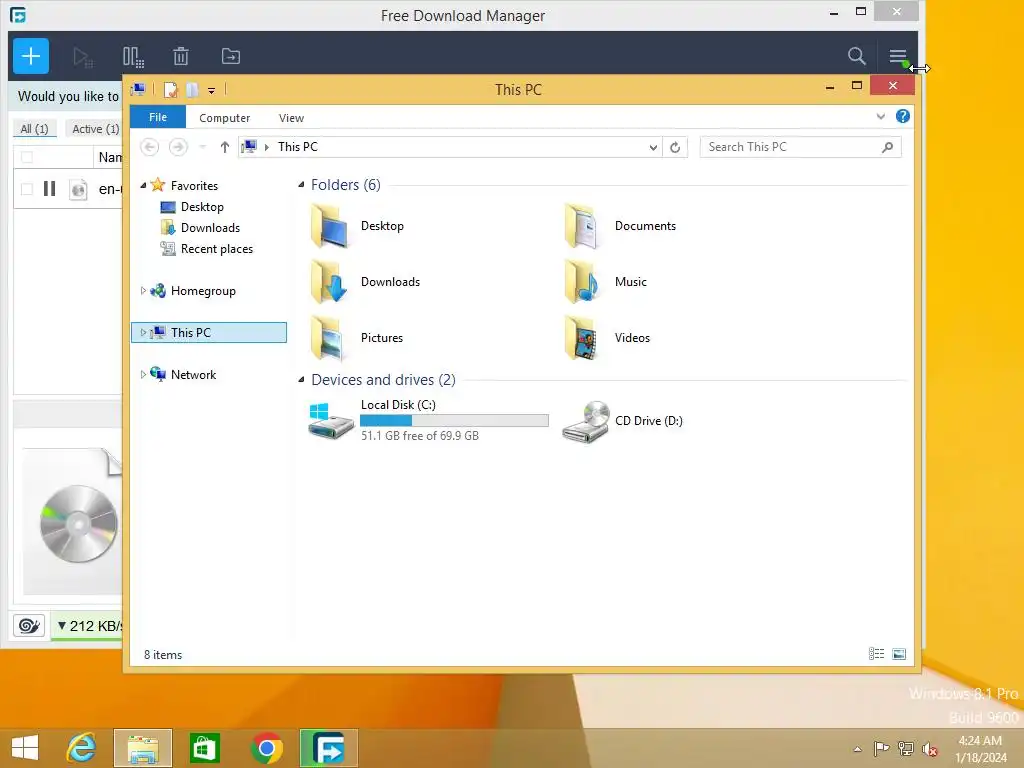Select the Videos folder icon

click(x=581, y=338)
